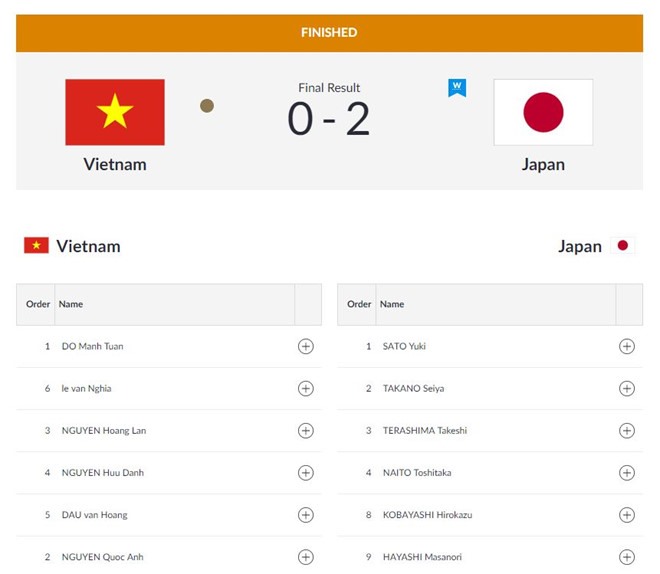Select the small Vietnam flag icon in roster header
The image size is (660, 574).
coord(36,245)
